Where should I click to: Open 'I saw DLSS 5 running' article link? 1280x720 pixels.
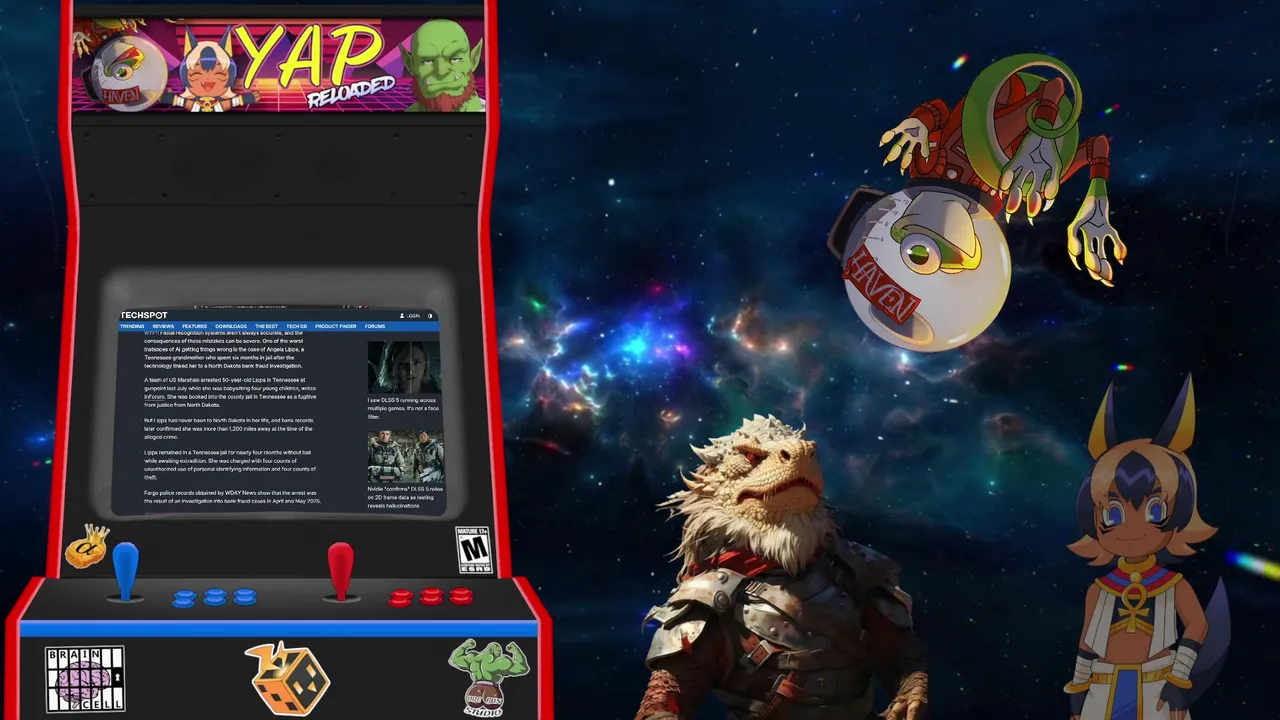click(x=403, y=408)
